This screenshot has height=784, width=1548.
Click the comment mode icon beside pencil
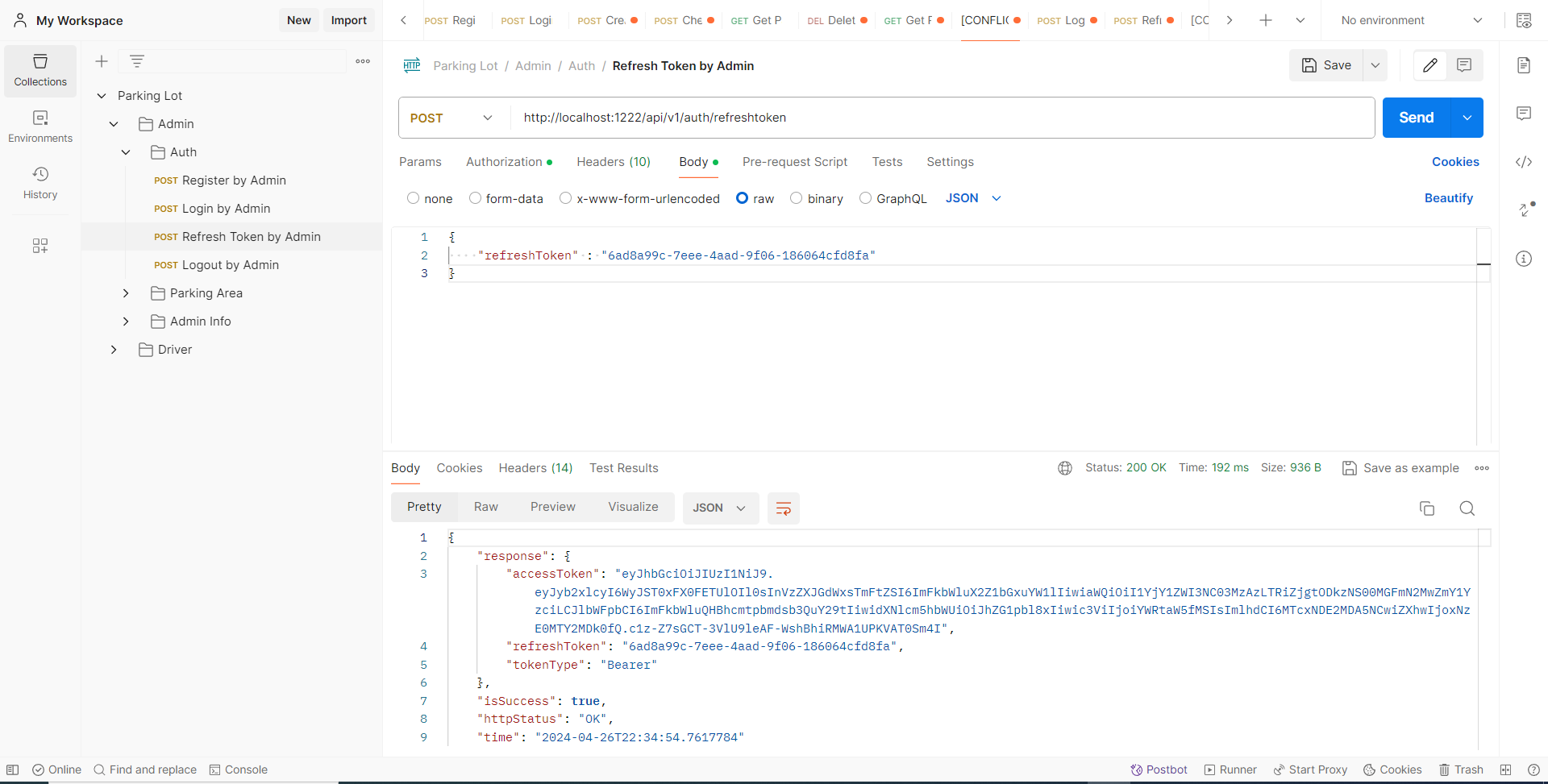click(x=1464, y=65)
